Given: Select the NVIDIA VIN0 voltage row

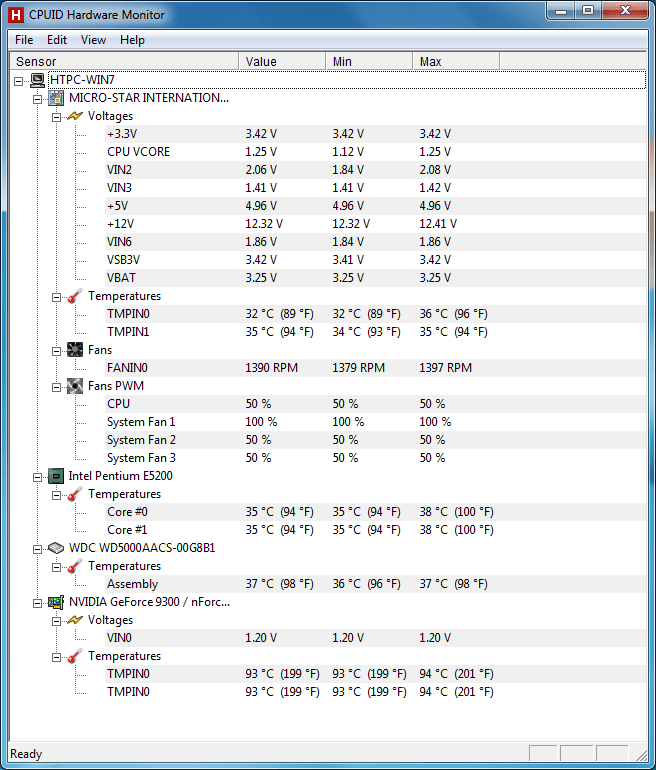Looking at the screenshot, I should pyautogui.click(x=376, y=638).
